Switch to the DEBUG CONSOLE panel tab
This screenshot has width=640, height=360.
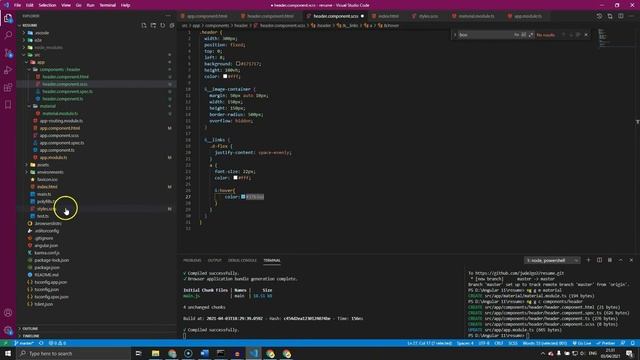point(242,260)
